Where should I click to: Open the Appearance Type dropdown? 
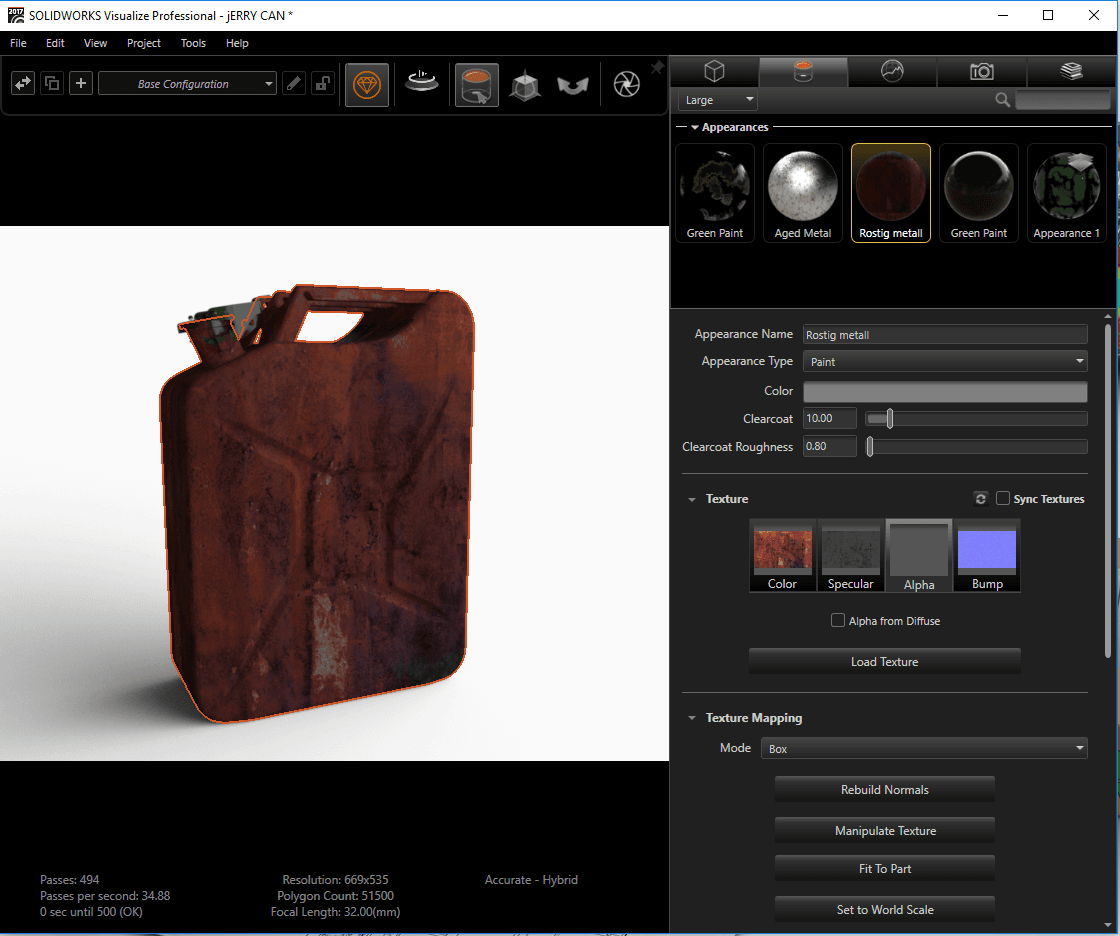coord(945,362)
